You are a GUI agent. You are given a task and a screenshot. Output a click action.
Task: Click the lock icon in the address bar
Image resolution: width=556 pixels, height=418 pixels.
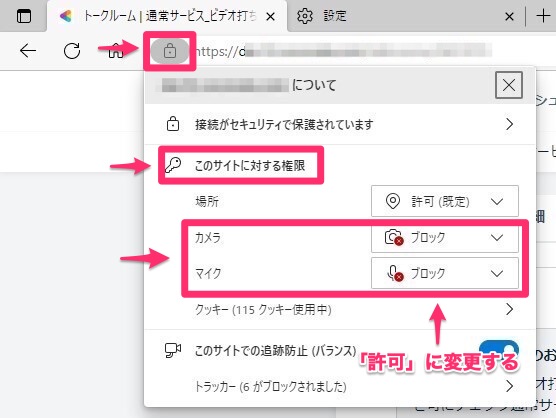[x=170, y=51]
